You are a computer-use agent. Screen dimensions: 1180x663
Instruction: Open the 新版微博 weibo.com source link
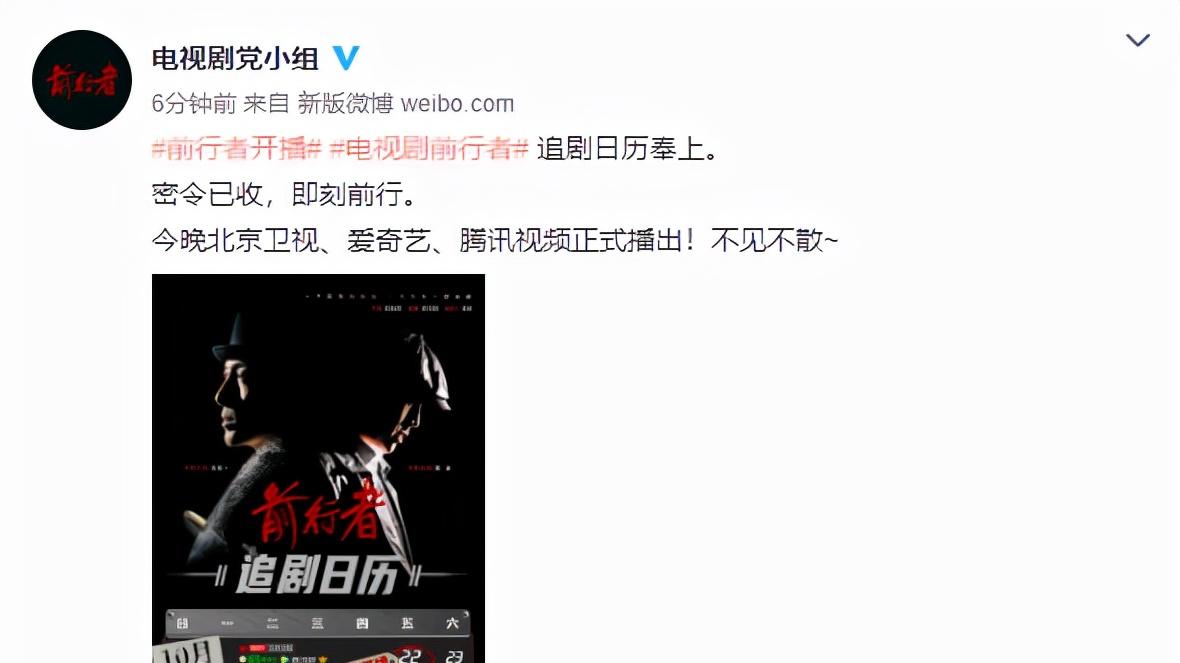406,103
